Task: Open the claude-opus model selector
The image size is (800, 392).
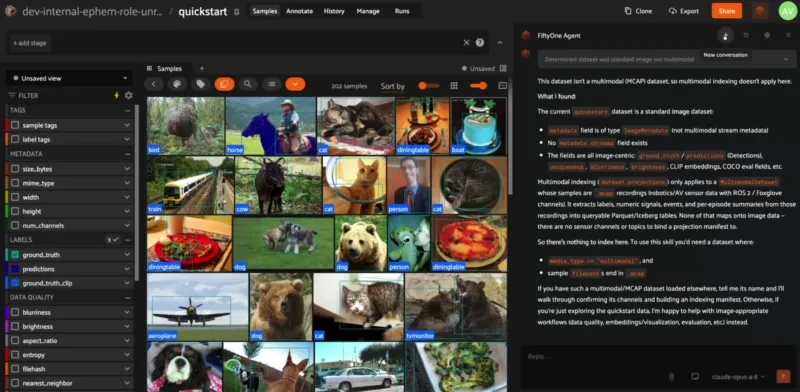Action: [738, 377]
